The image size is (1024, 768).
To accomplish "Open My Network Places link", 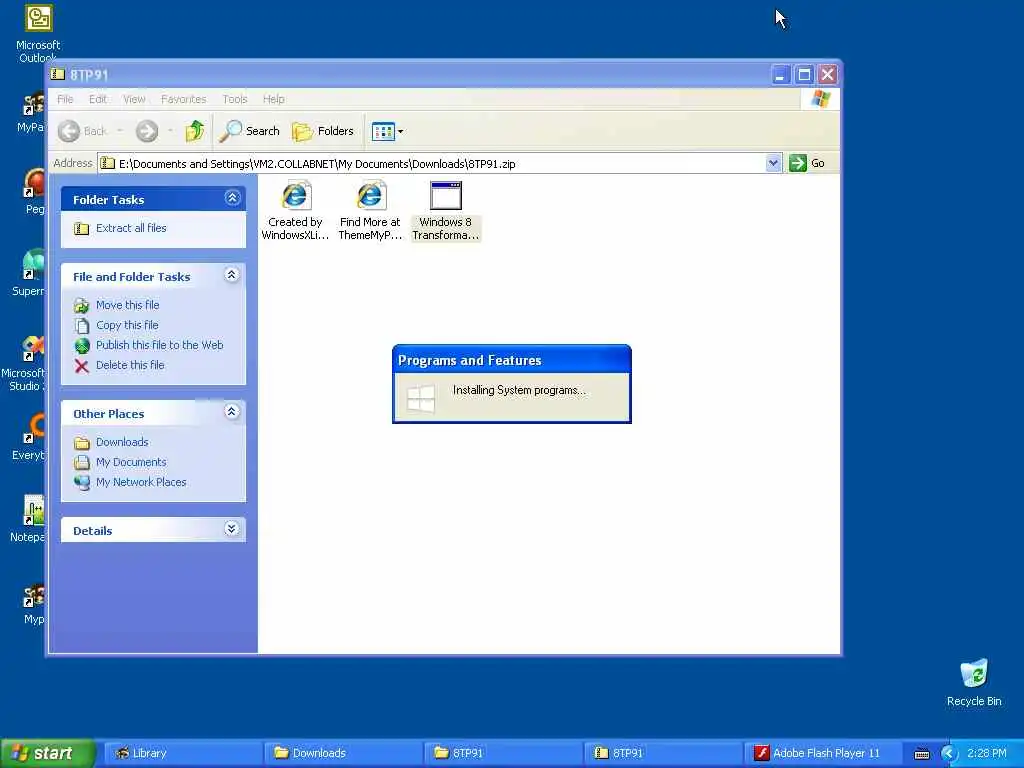I will [141, 482].
